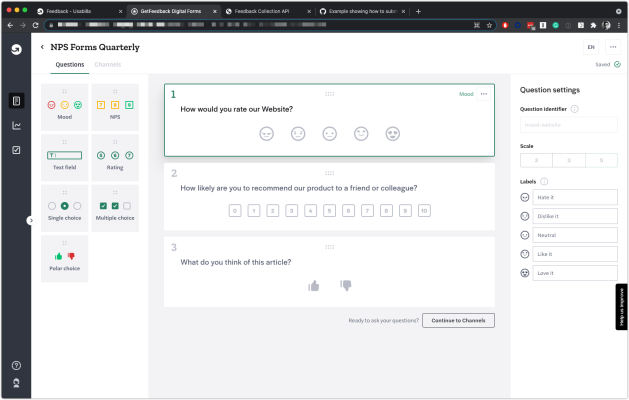Switch to the Channels tab
Screen dimensions: 629x400
pos(108,65)
